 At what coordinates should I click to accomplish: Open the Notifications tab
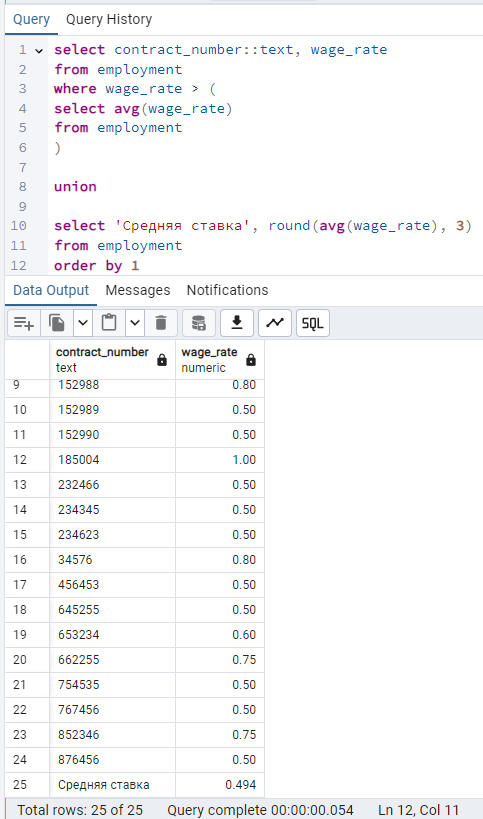[x=228, y=290]
